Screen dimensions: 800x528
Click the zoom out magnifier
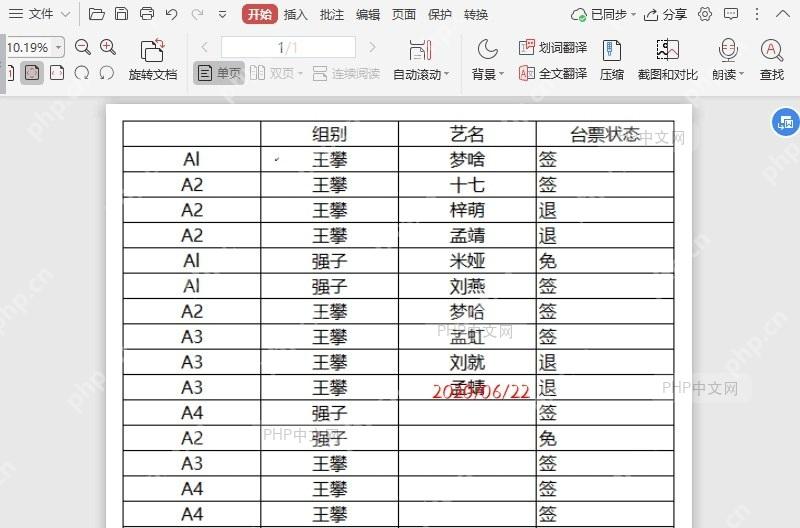point(82,47)
